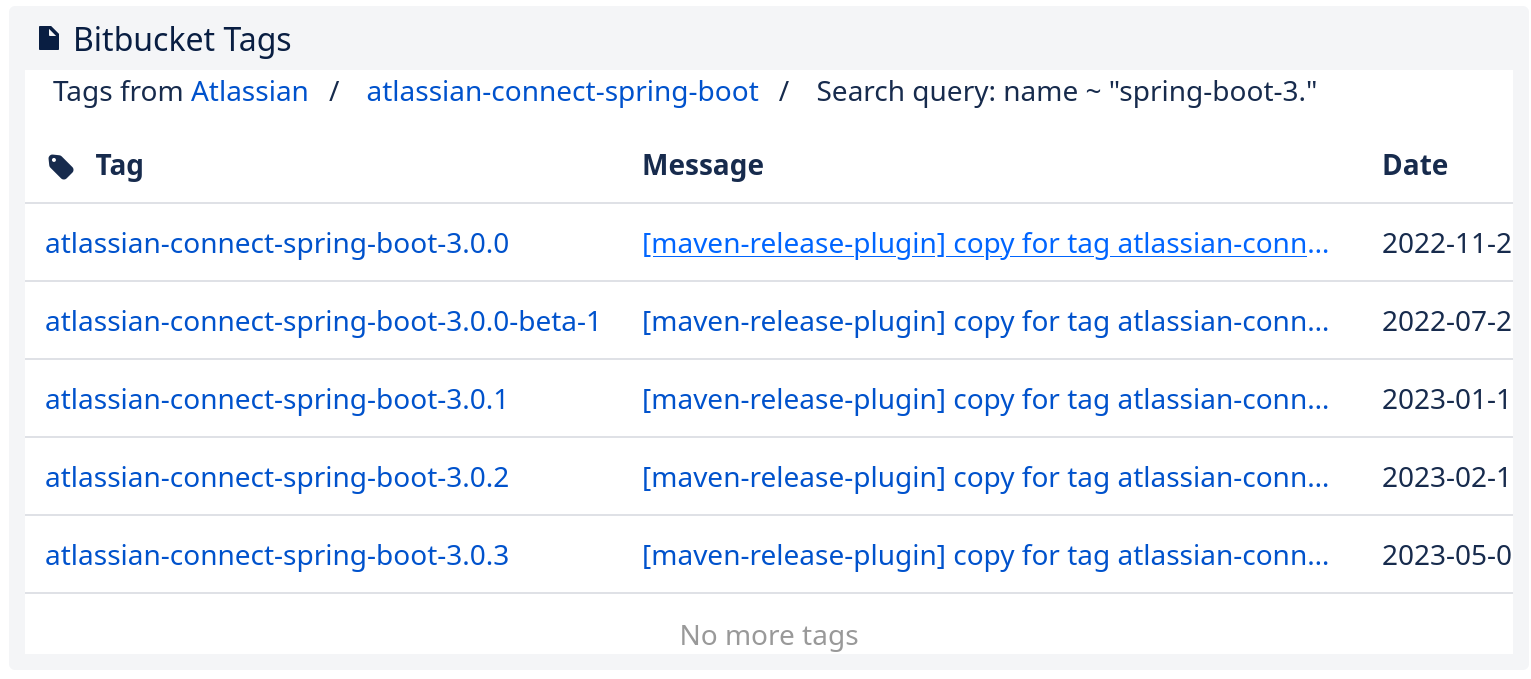Open the atlassian-connect-spring-boot repository link
Viewport: 1531px width, 679px height.
pyautogui.click(x=562, y=92)
